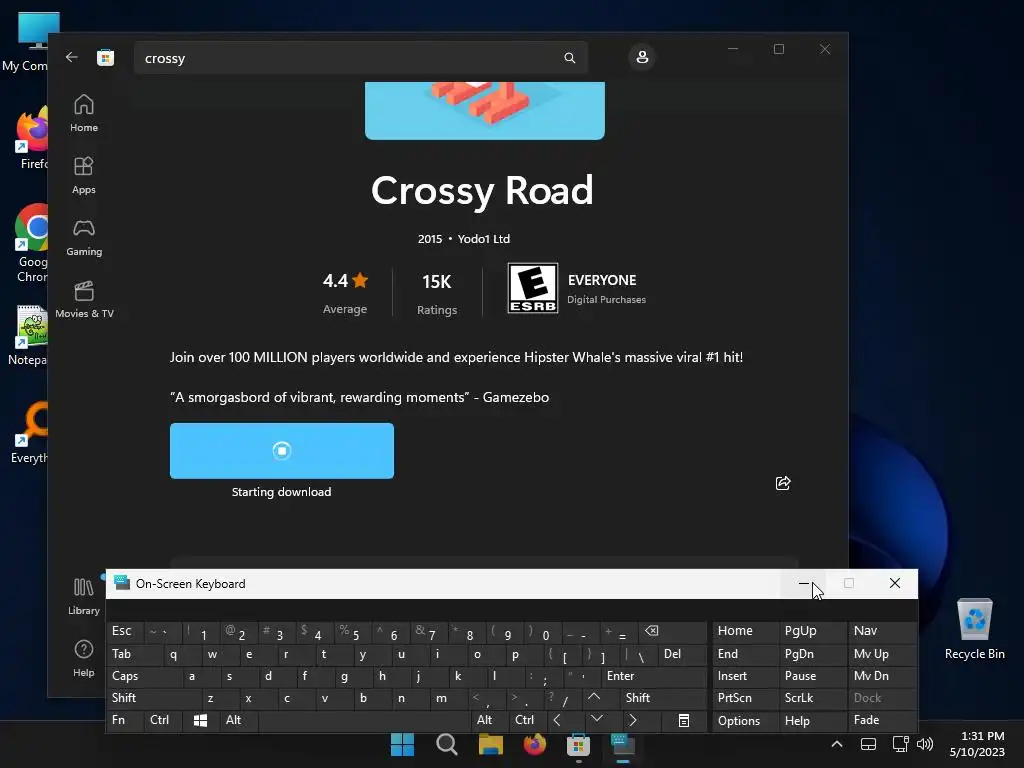This screenshot has width=1024, height=768.
Task: Click the 4.4 Average star rating
Action: click(345, 293)
